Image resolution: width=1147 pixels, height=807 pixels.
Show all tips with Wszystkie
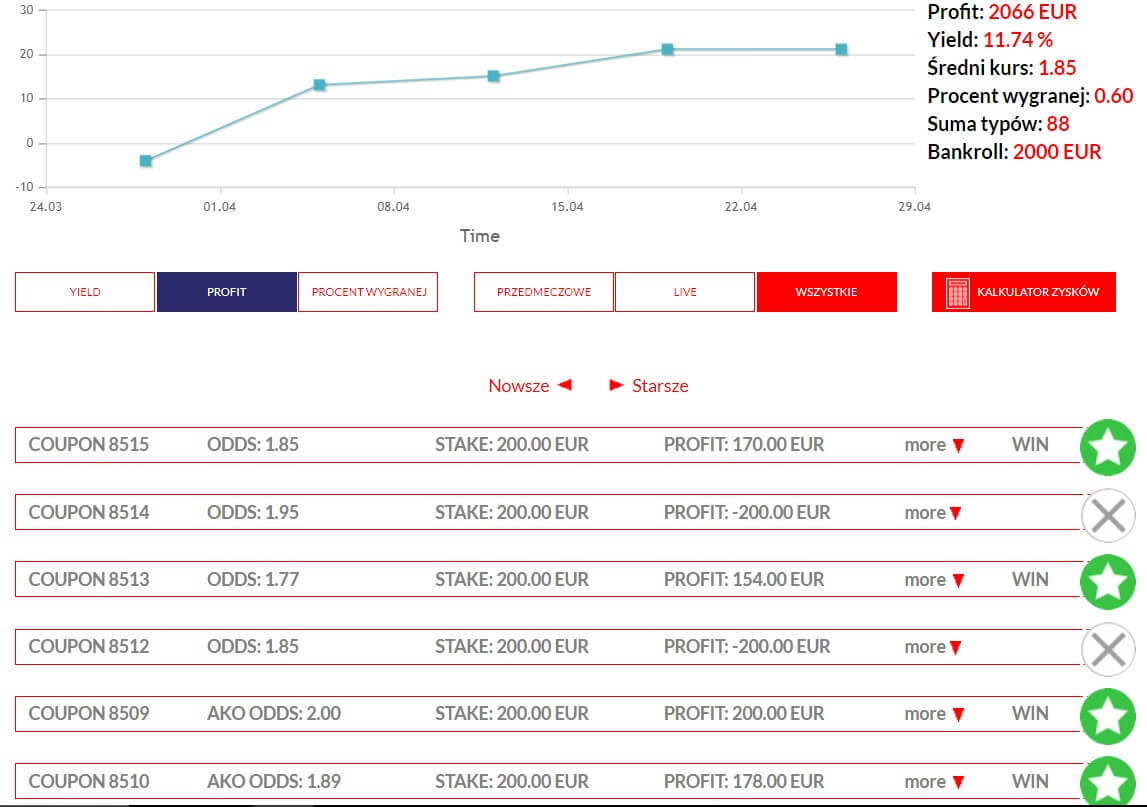click(x=826, y=292)
